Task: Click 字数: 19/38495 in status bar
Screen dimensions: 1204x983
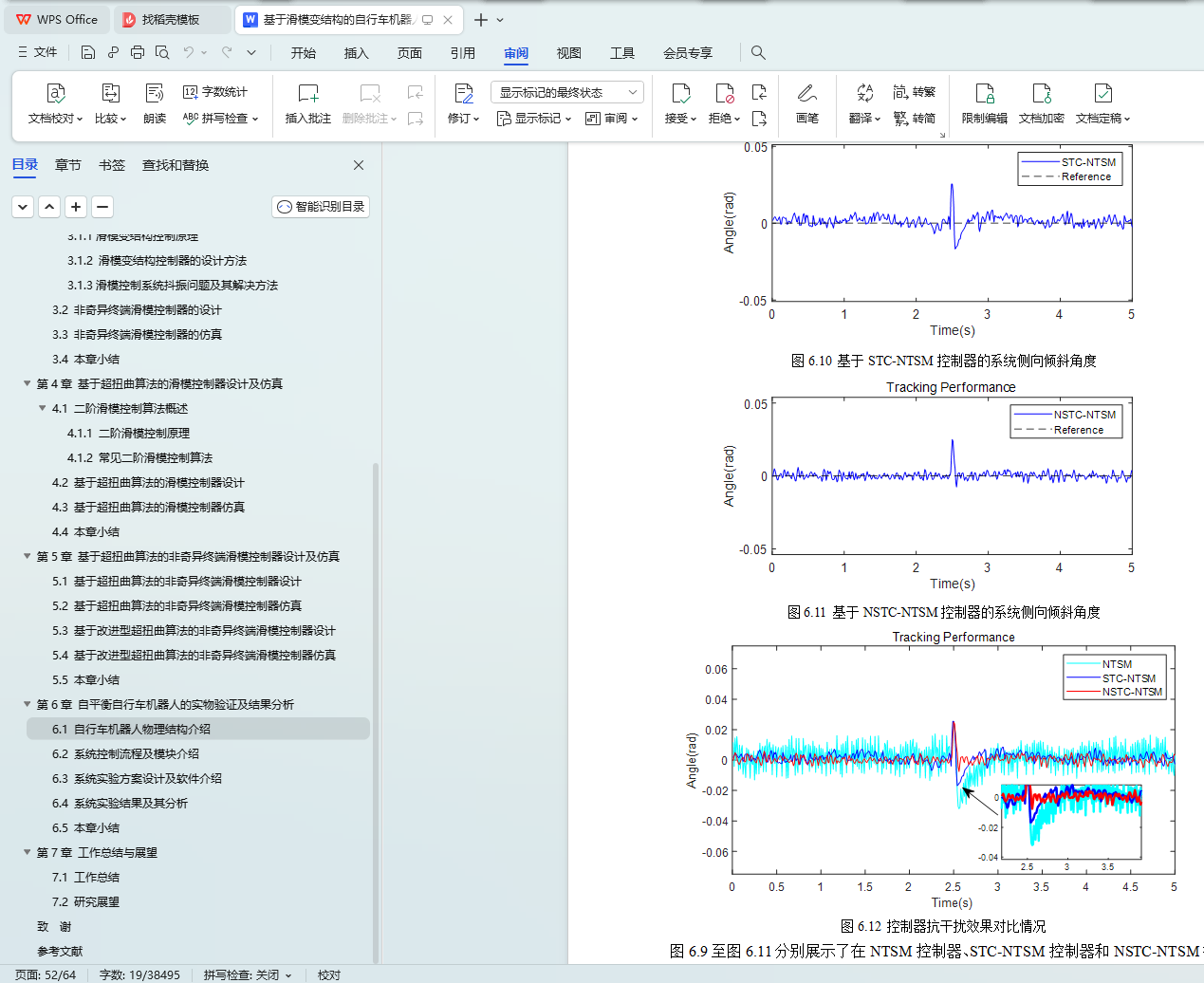Action: pyautogui.click(x=139, y=974)
